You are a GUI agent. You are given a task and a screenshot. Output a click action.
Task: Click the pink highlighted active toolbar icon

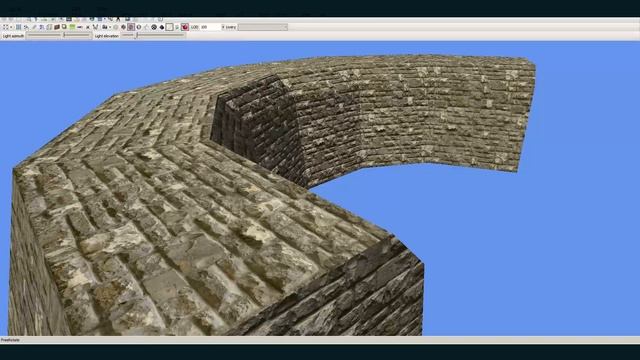(131, 27)
